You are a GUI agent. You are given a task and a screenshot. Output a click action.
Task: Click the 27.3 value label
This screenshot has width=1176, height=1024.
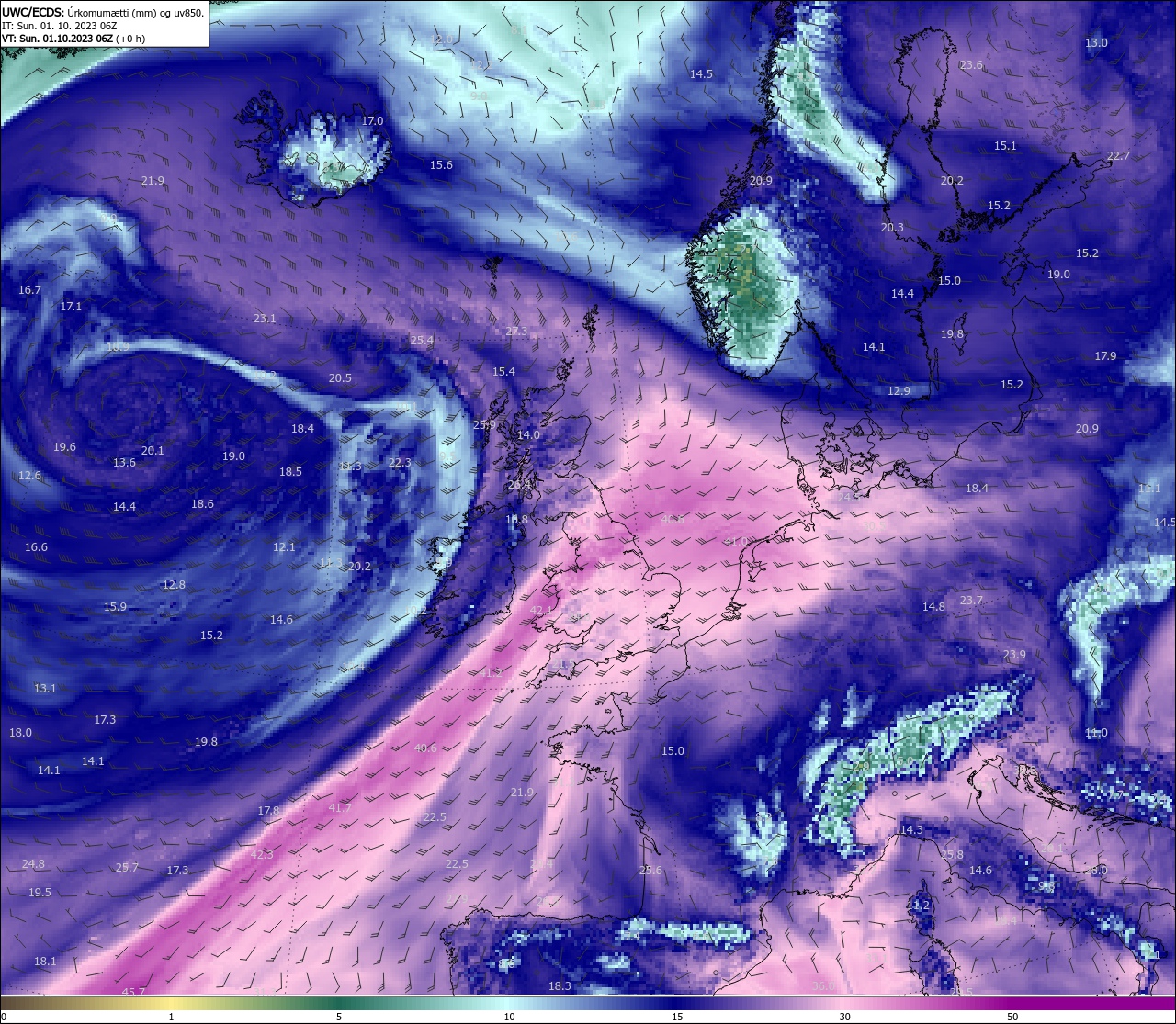(x=516, y=332)
